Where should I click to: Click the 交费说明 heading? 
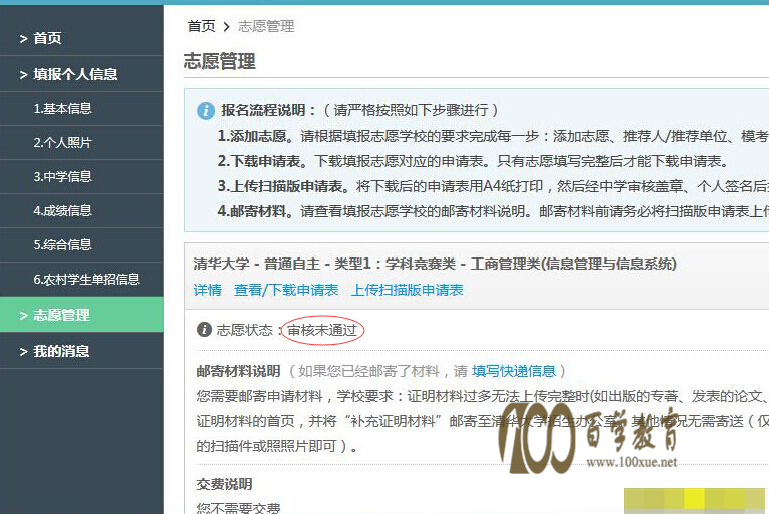(x=225, y=485)
